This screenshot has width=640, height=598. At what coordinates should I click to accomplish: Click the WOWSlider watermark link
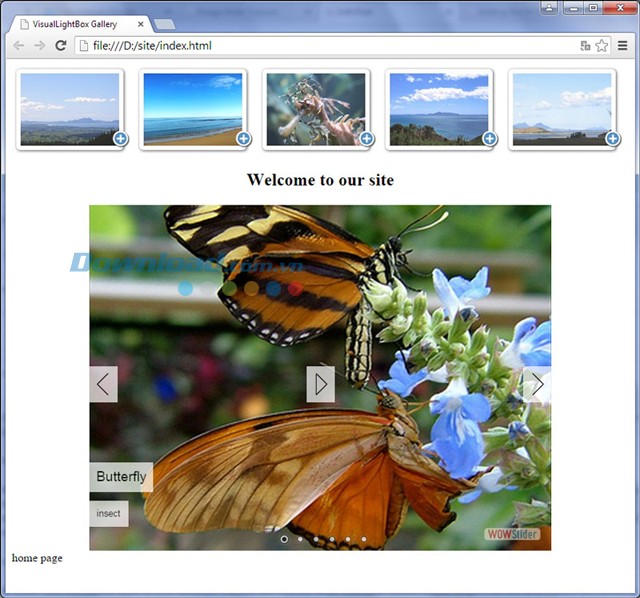point(512,534)
